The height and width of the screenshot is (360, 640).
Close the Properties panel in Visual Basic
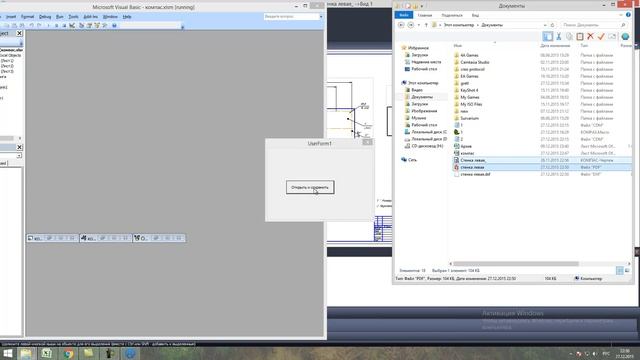point(19,147)
